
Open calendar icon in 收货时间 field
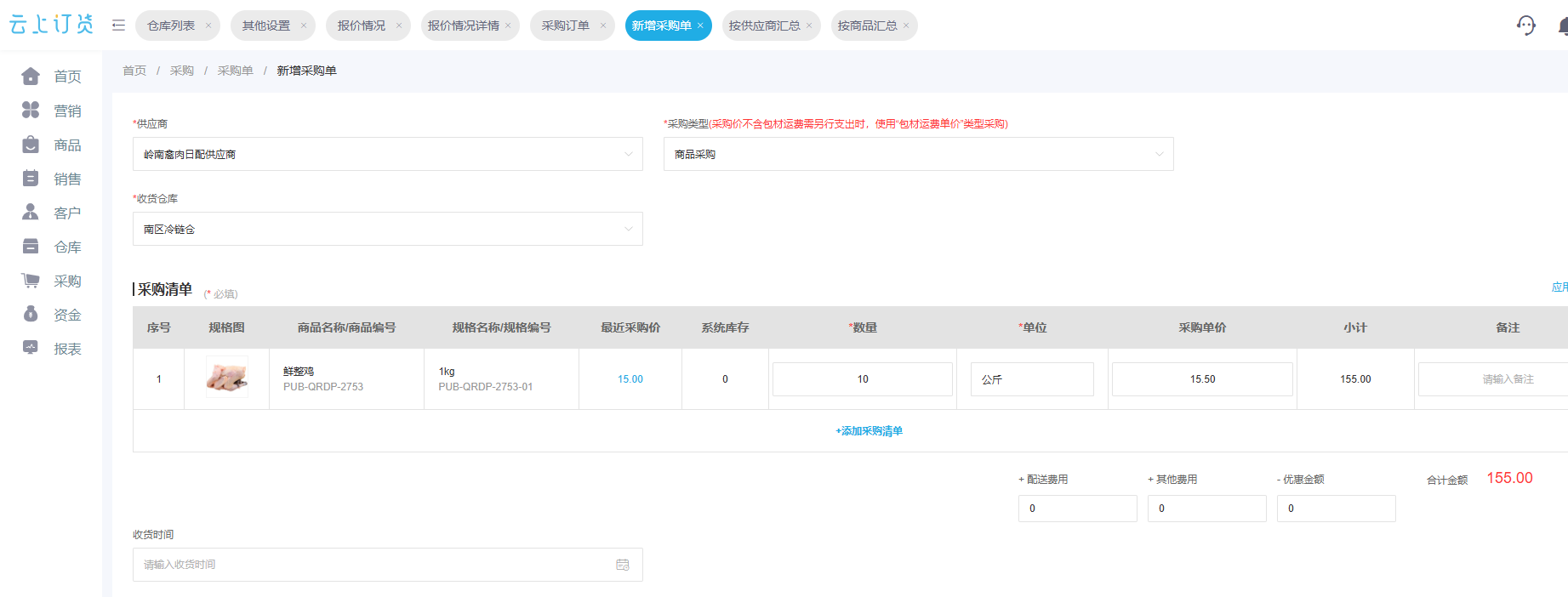click(x=623, y=565)
